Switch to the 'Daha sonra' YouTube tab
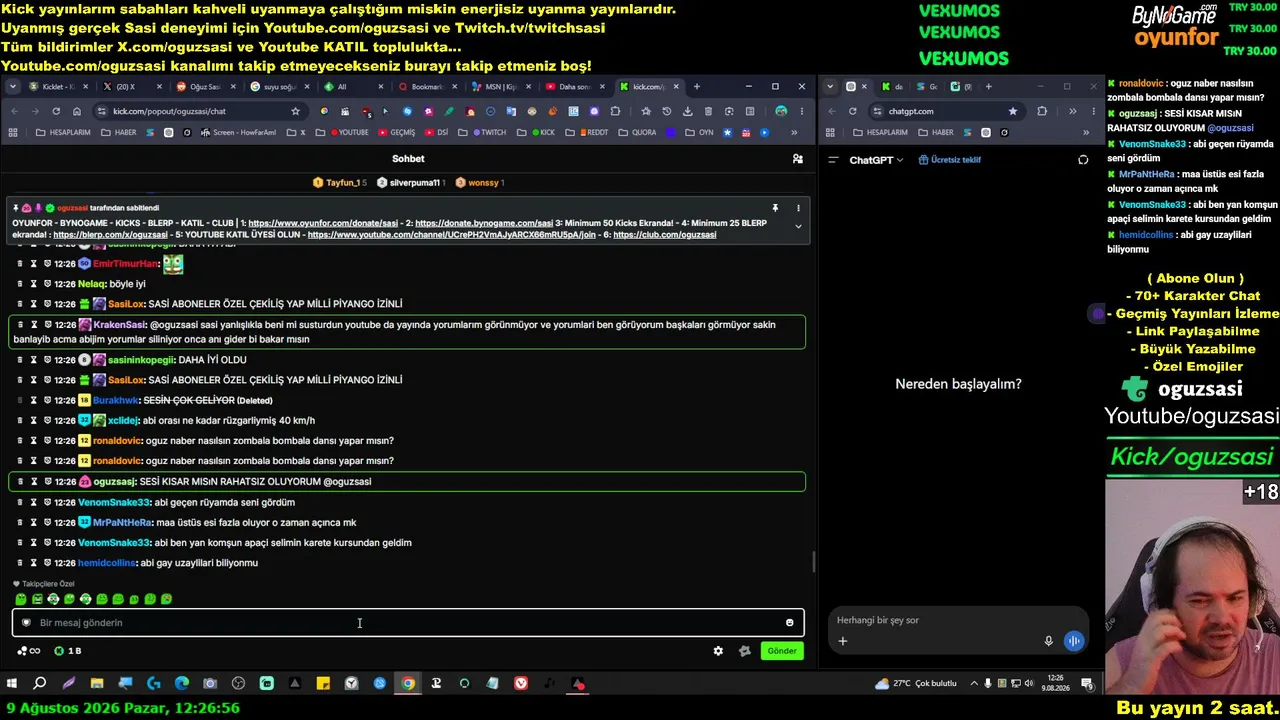The width and height of the screenshot is (1280, 720). [577, 87]
